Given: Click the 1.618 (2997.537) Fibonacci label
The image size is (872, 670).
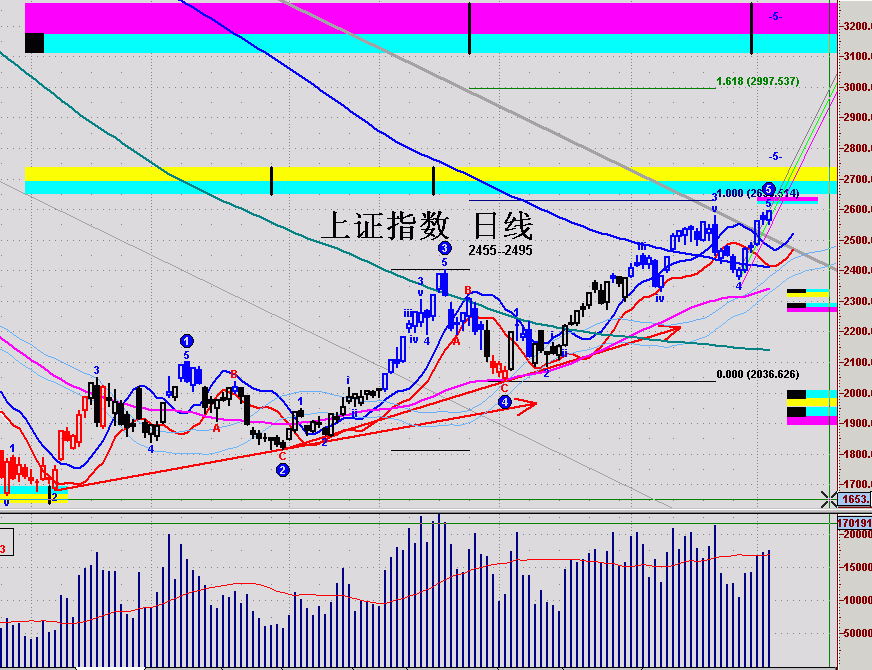Looking at the screenshot, I should (757, 81).
